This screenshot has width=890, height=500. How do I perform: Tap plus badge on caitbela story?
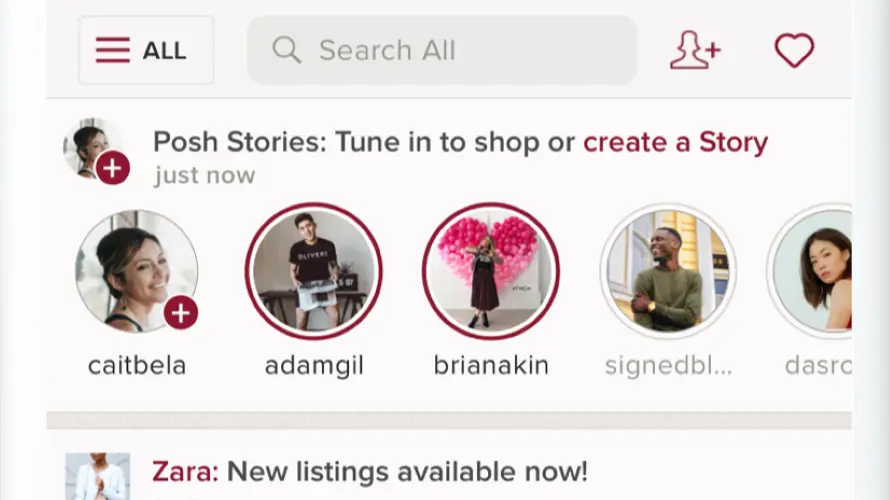click(180, 313)
